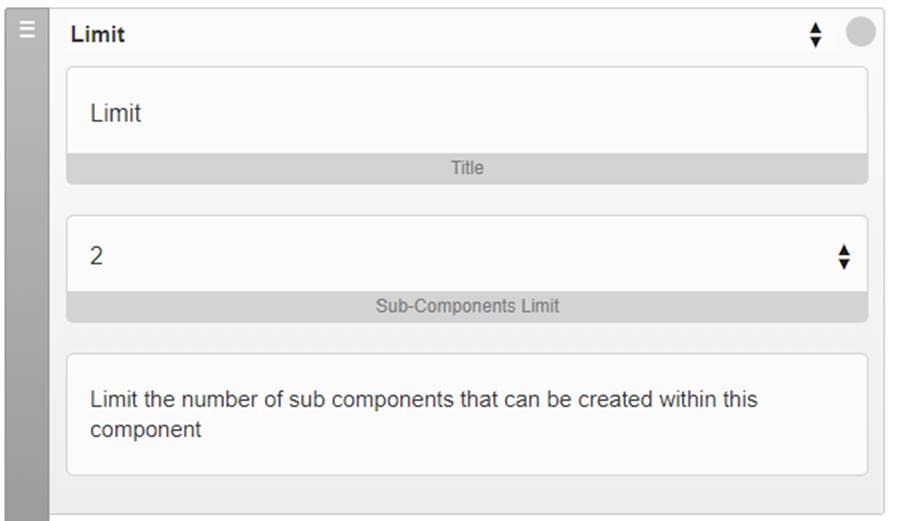Click the lower triangle of the header arrows

coord(816,42)
